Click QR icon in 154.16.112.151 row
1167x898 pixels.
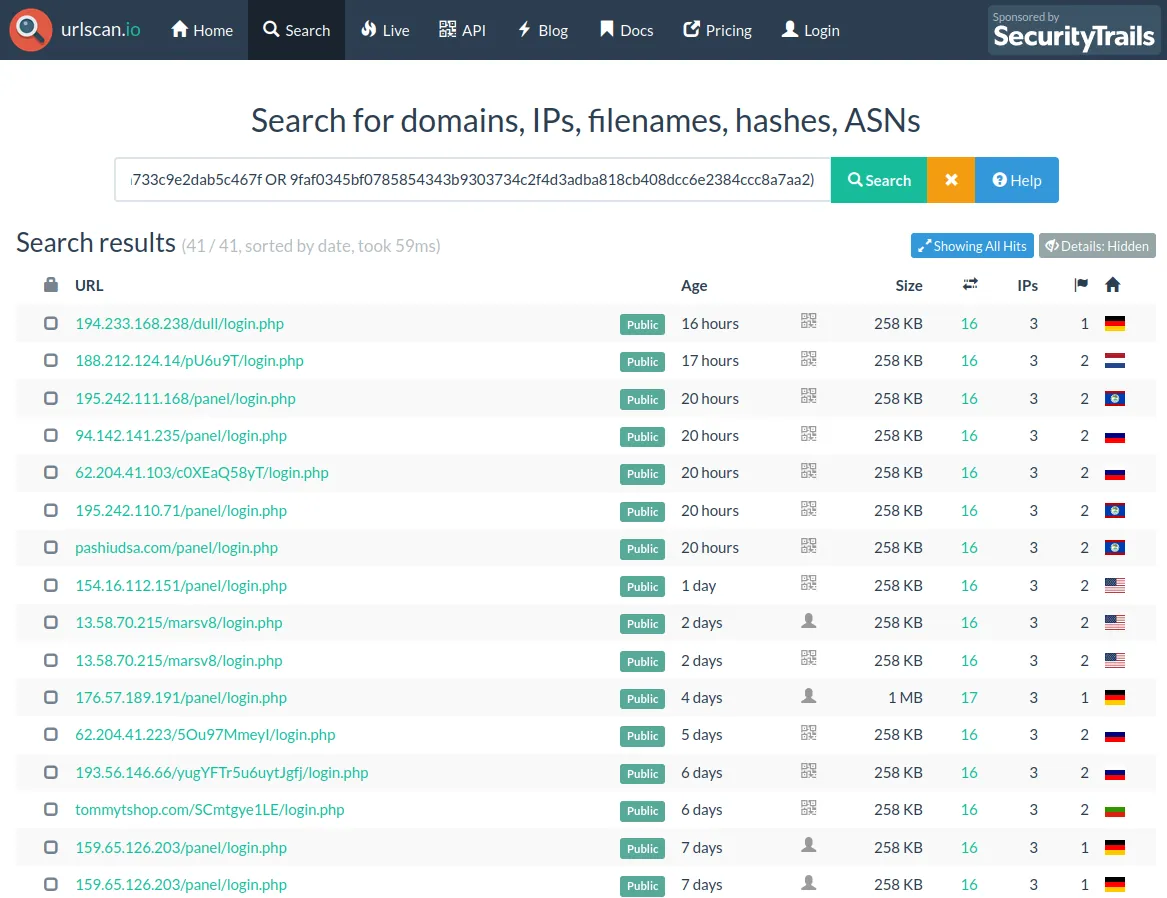pyautogui.click(x=808, y=583)
